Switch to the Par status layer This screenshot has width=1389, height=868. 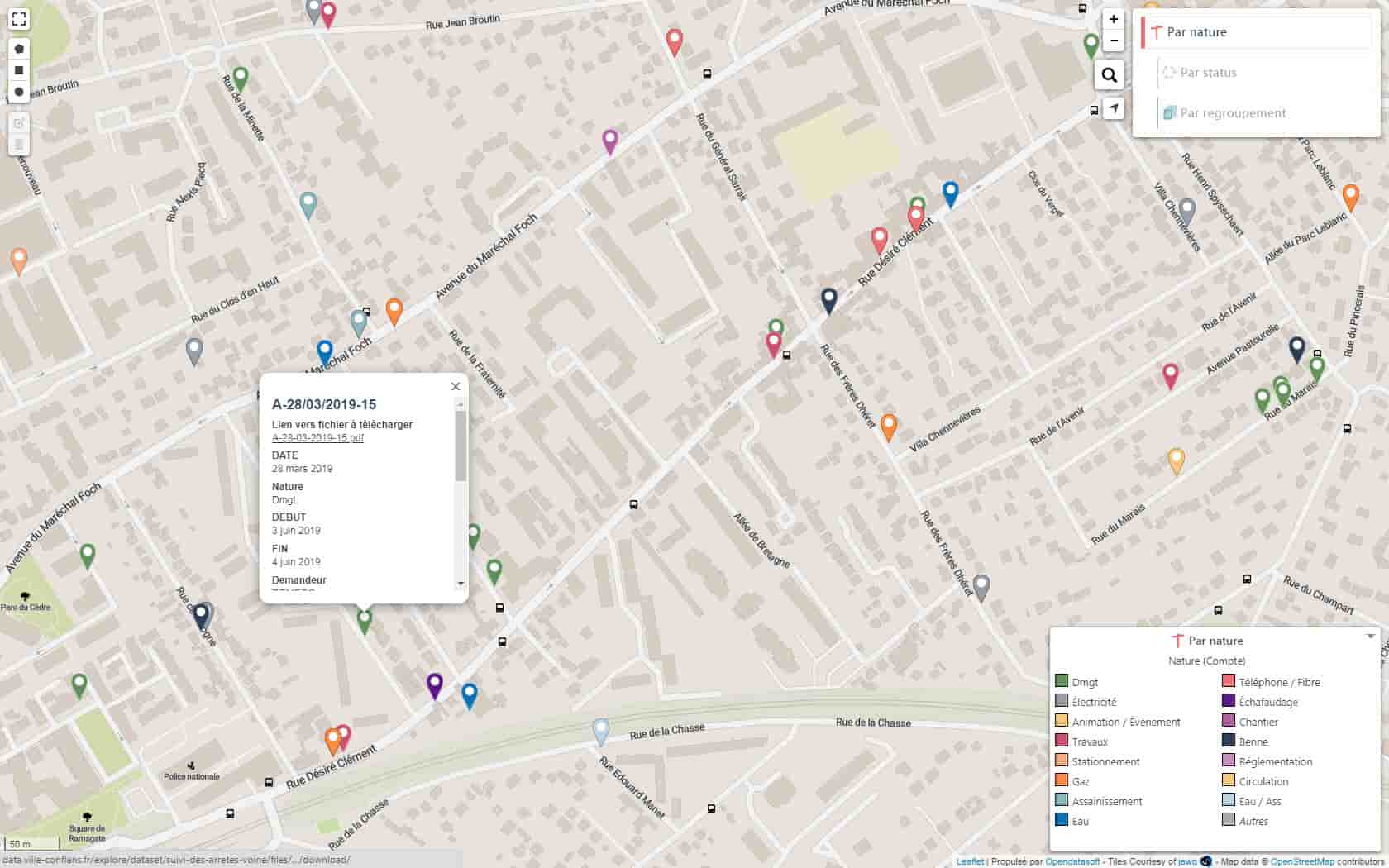(x=1208, y=73)
